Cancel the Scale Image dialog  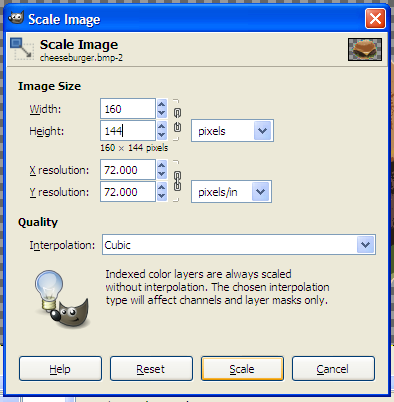333,369
